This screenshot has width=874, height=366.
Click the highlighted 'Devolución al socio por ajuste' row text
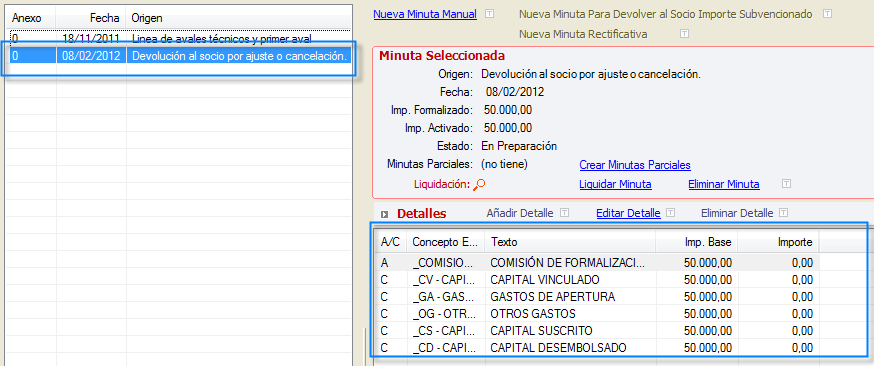240,56
